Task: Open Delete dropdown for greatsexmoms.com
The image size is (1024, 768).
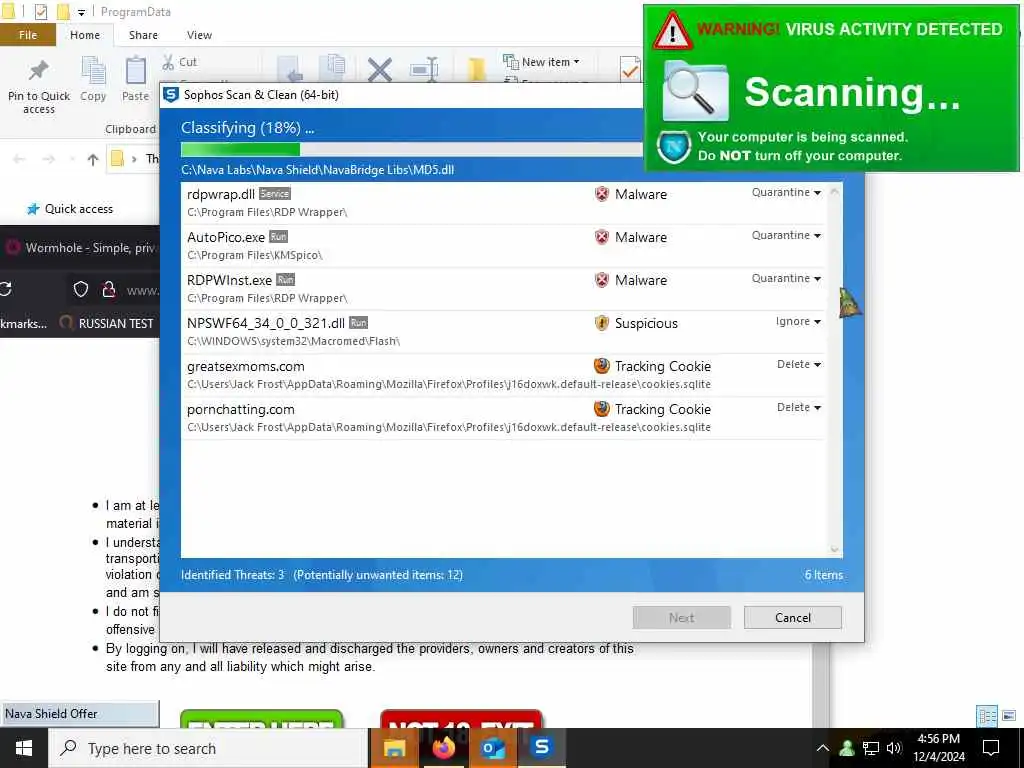Action: coord(799,364)
